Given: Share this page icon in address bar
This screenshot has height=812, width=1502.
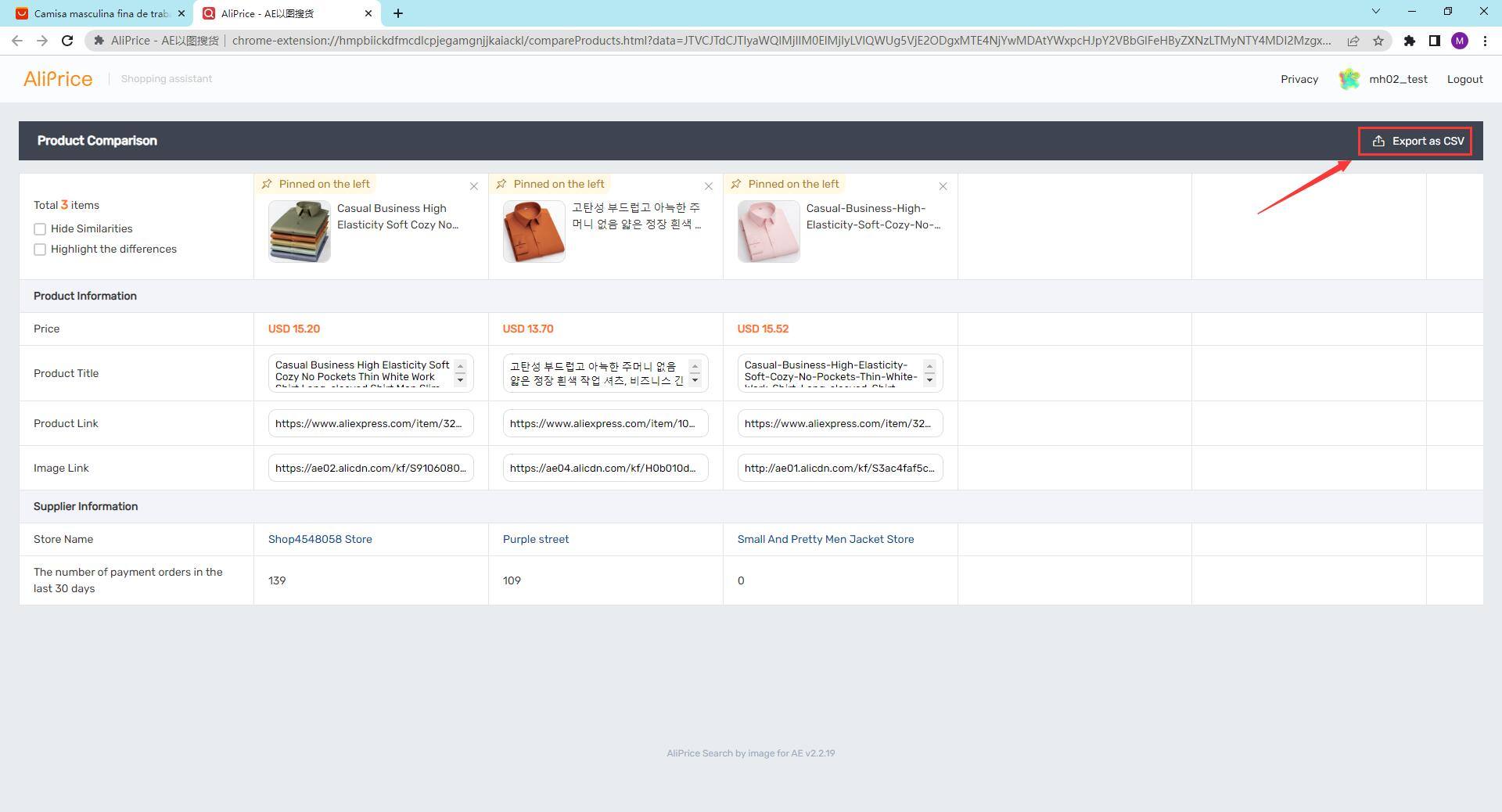Looking at the screenshot, I should coord(1353,41).
